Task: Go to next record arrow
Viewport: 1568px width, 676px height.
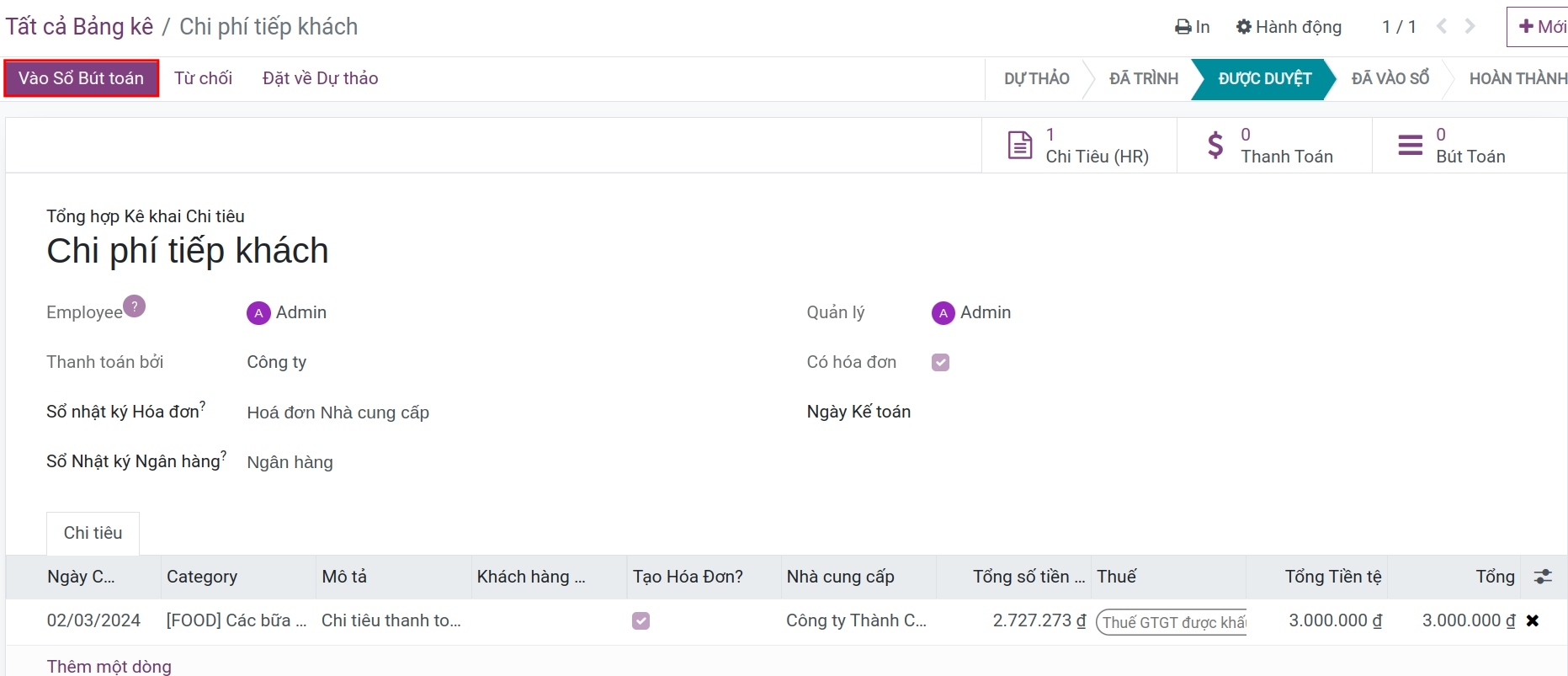Action: (x=1470, y=26)
